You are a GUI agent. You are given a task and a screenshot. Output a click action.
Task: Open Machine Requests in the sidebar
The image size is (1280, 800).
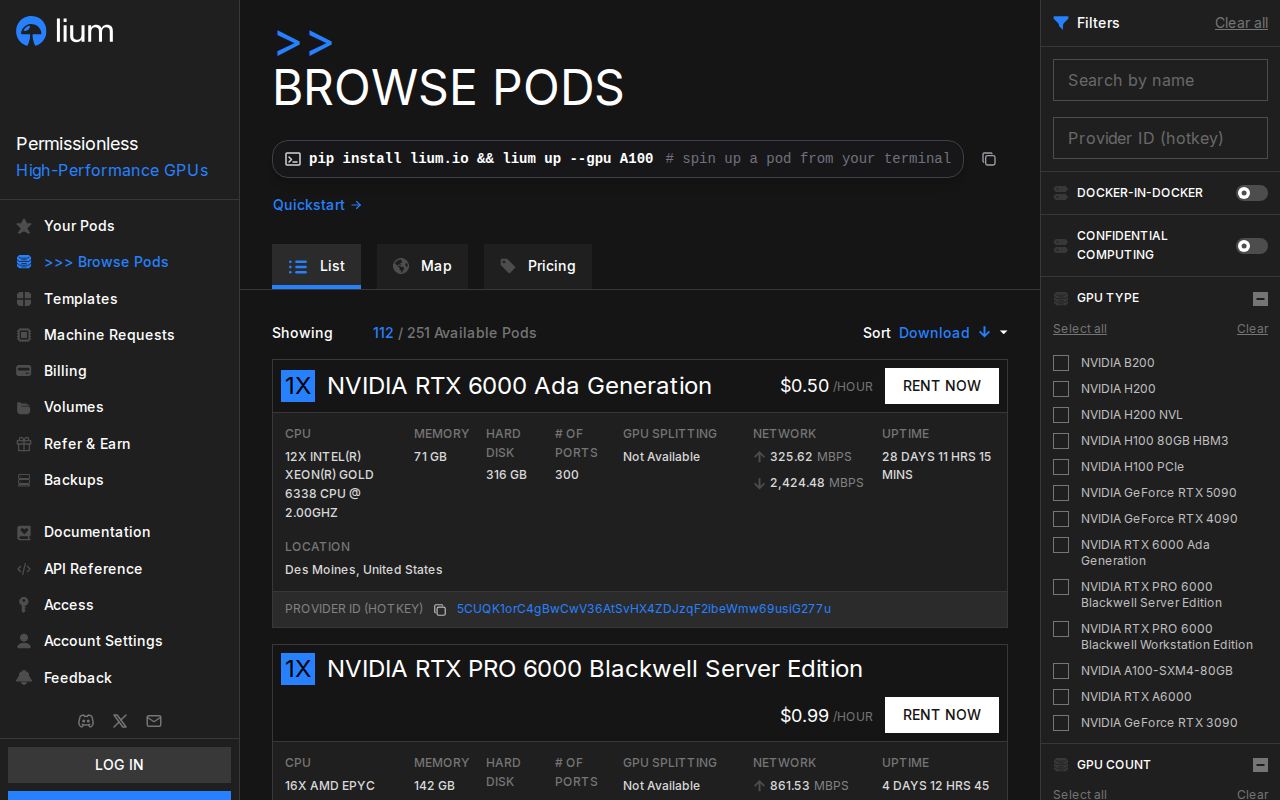pos(109,335)
